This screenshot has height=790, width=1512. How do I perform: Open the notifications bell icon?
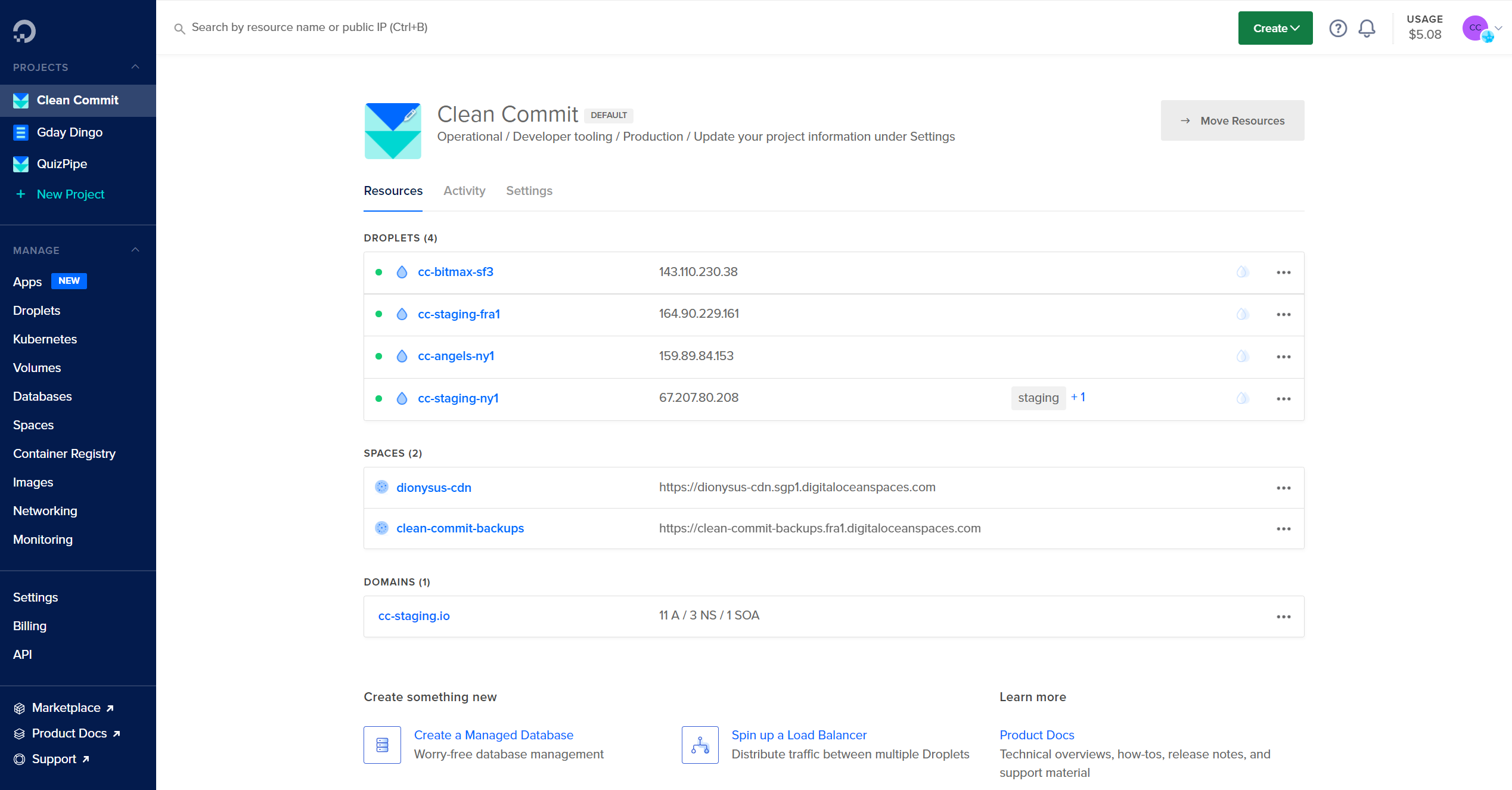pos(1367,28)
